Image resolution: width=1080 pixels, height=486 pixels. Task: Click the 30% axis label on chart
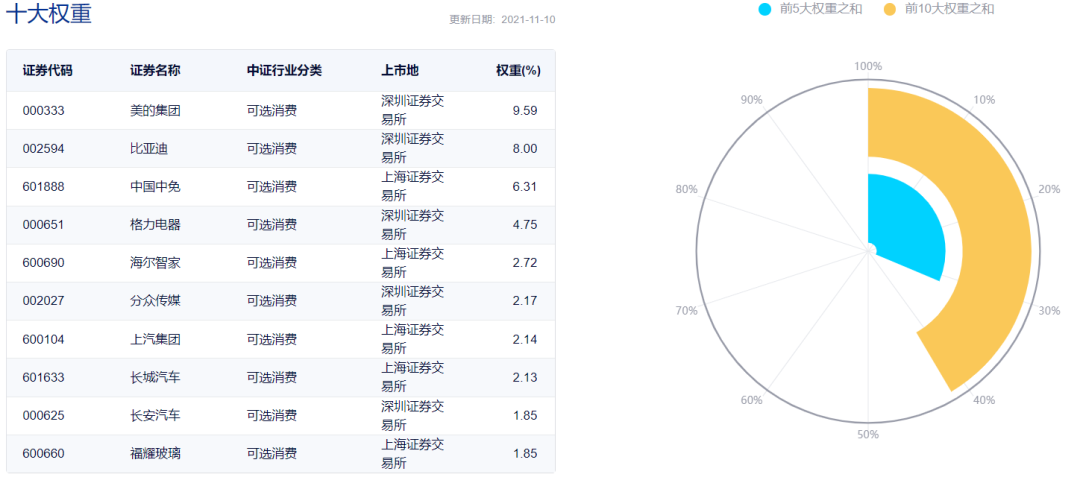pyautogui.click(x=1049, y=310)
